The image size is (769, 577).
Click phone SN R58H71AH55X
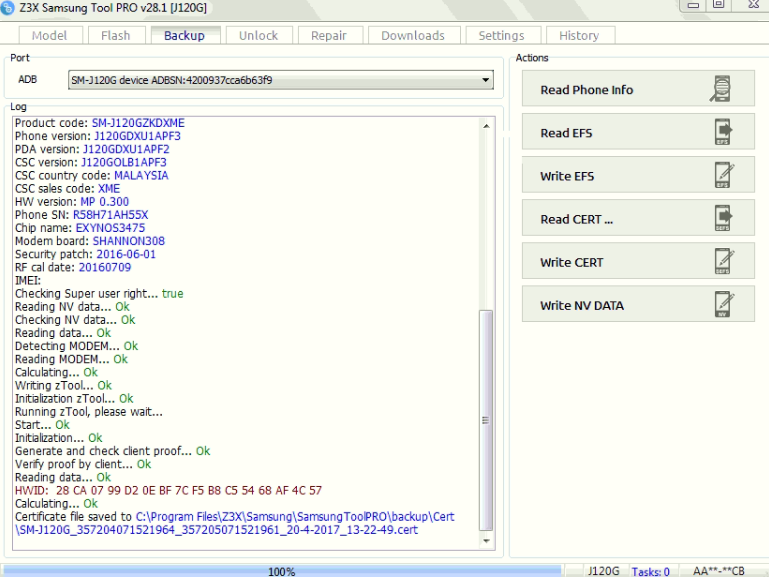(110, 215)
